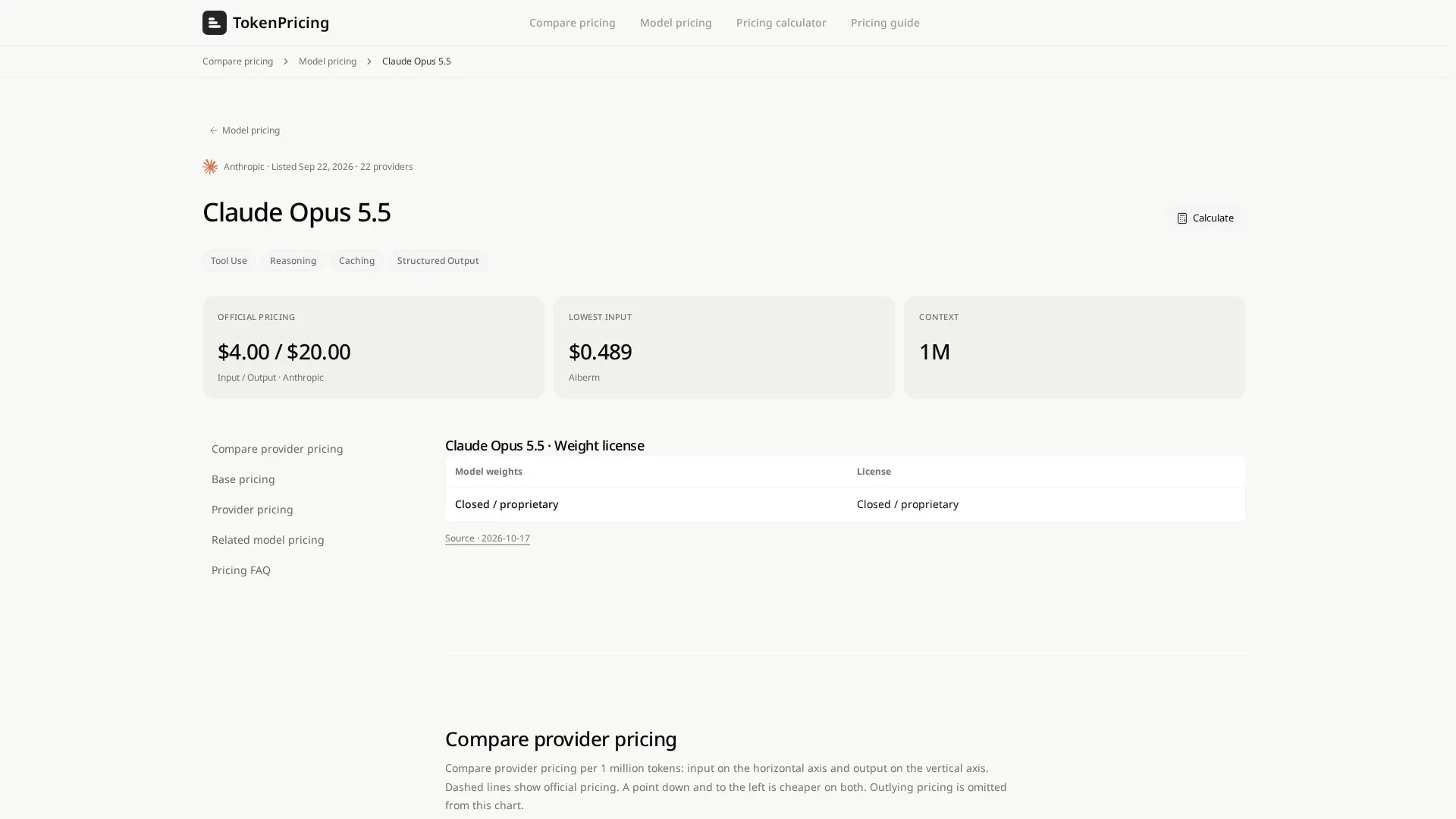This screenshot has width=1456, height=819.
Task: Open Pricing calculator in top navigation
Action: click(x=780, y=23)
